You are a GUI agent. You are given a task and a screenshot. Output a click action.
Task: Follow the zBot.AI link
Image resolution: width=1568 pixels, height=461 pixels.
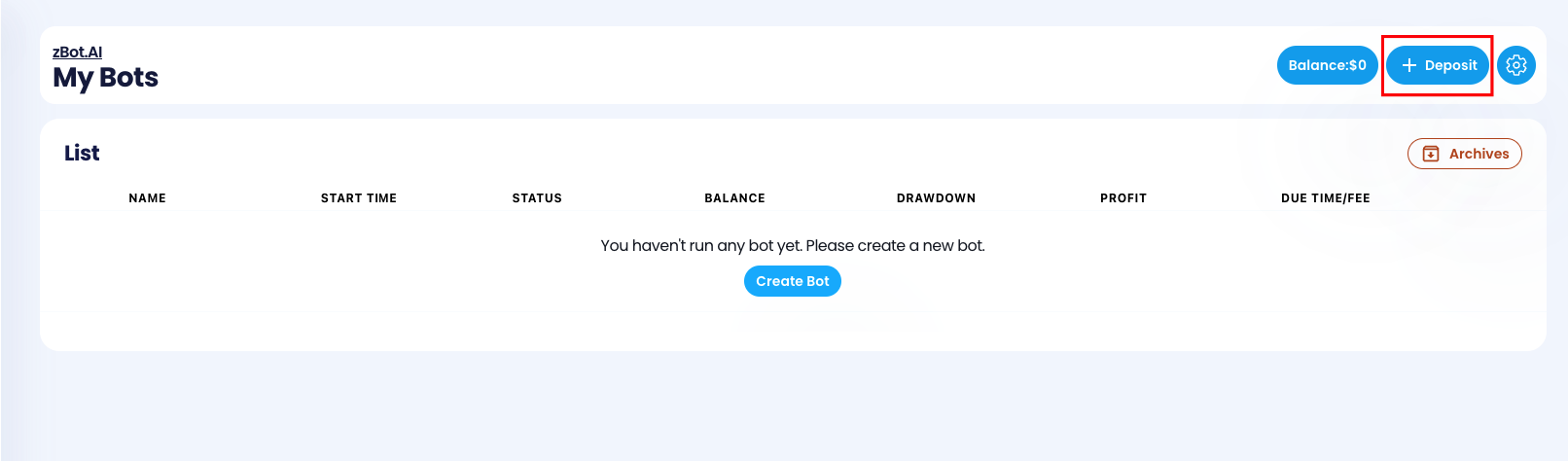tap(77, 52)
